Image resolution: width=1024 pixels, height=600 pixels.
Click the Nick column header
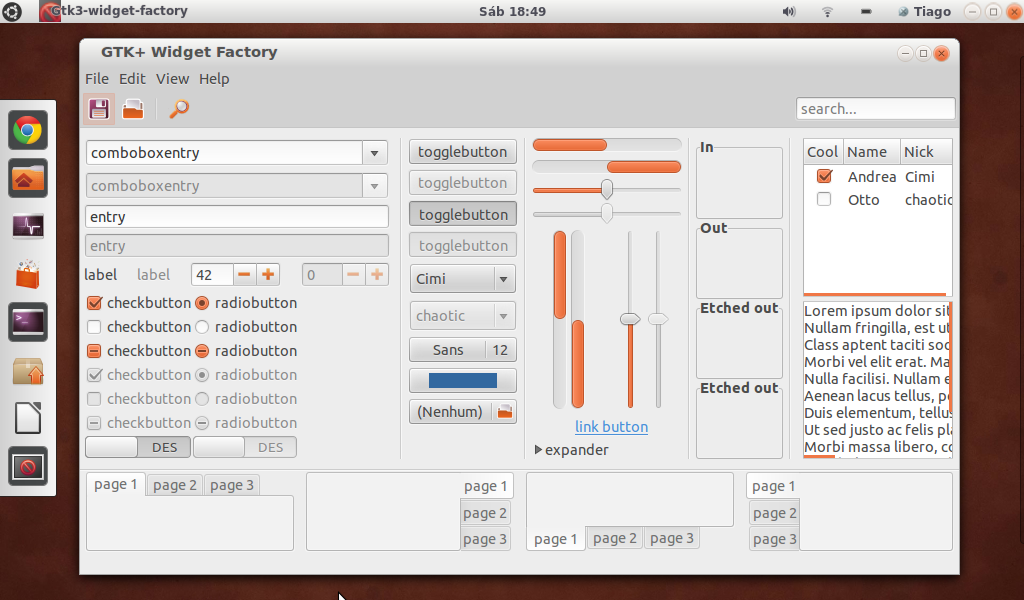pyautogui.click(x=925, y=151)
